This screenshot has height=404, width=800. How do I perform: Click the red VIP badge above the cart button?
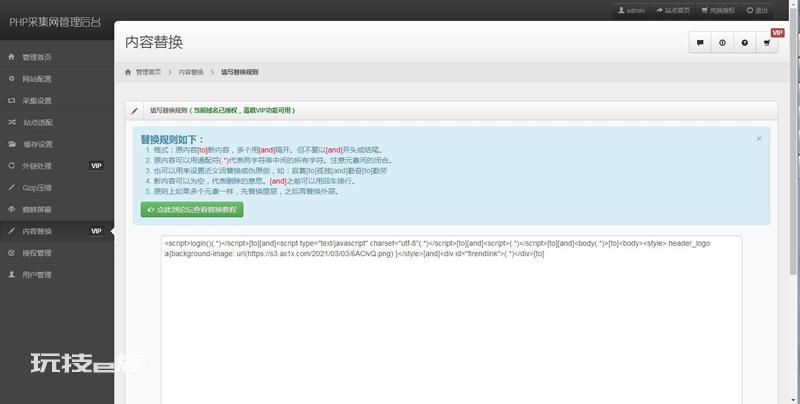pyautogui.click(x=777, y=33)
